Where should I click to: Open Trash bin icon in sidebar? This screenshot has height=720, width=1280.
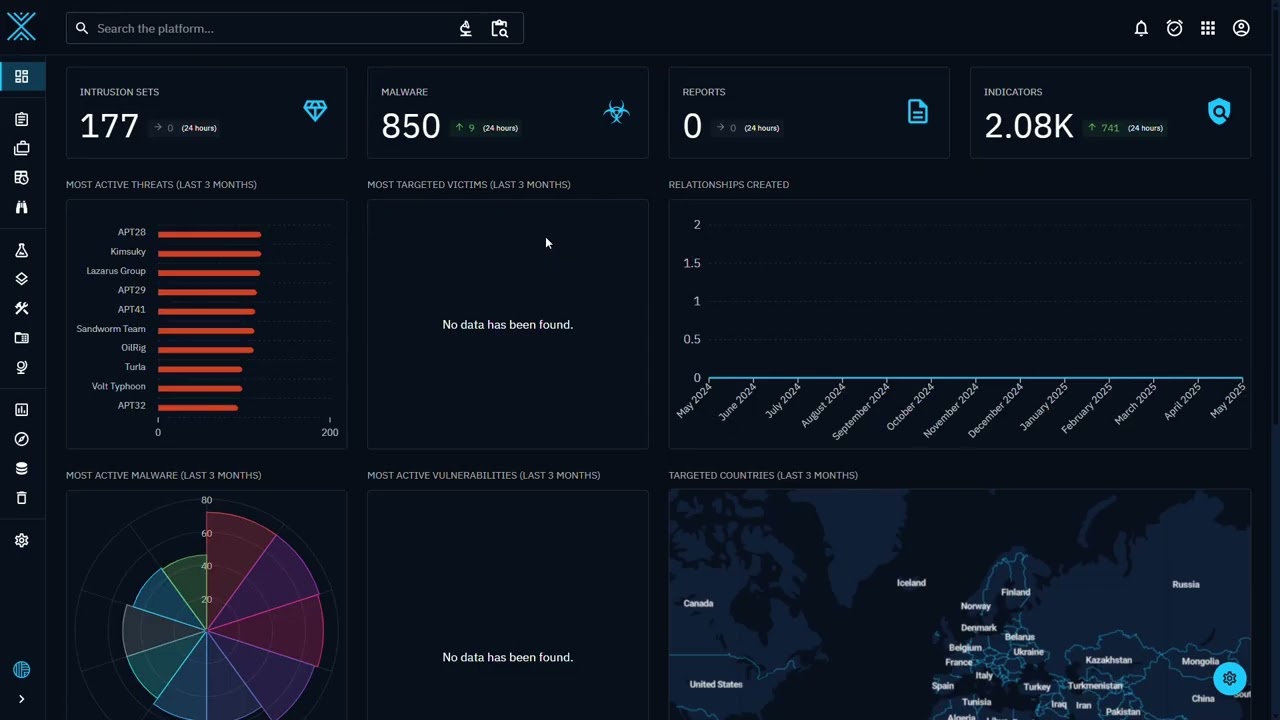21,498
